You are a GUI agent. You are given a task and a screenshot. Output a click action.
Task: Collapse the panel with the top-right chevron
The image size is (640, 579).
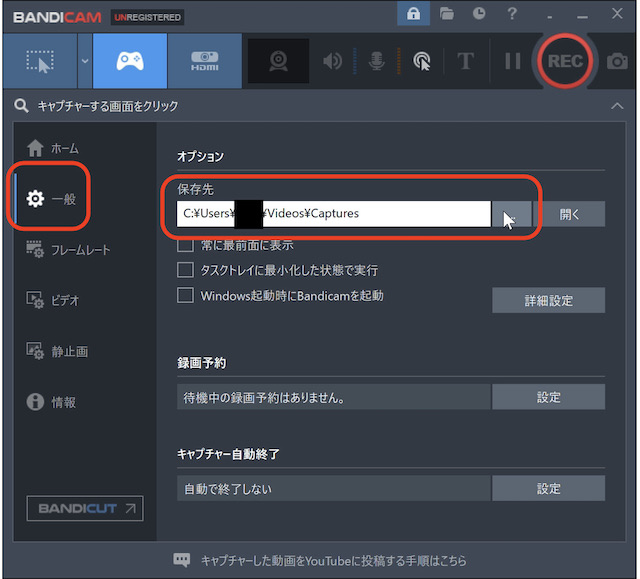[x=617, y=106]
